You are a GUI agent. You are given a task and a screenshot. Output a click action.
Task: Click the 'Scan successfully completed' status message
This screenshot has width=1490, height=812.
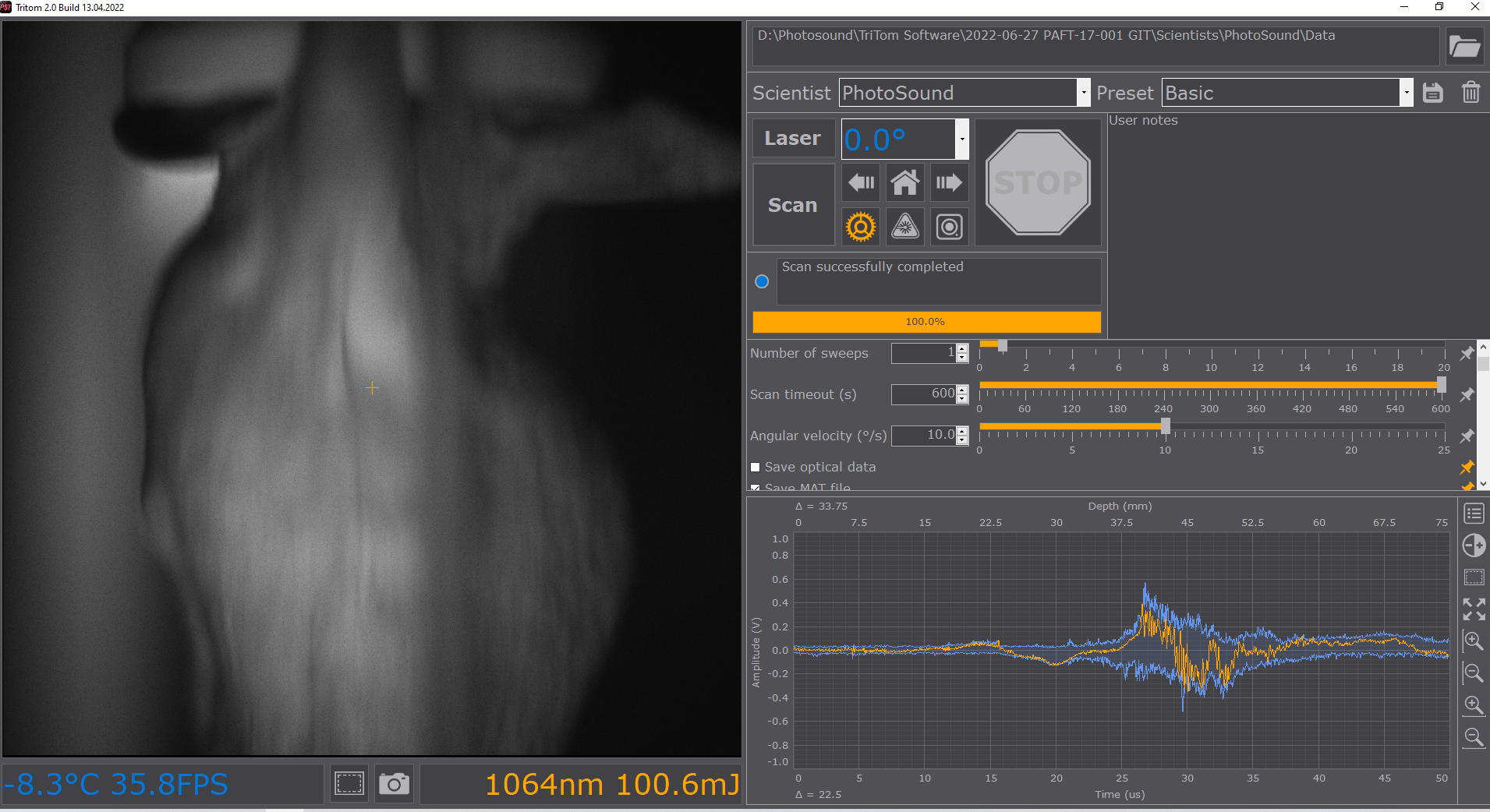(x=872, y=267)
